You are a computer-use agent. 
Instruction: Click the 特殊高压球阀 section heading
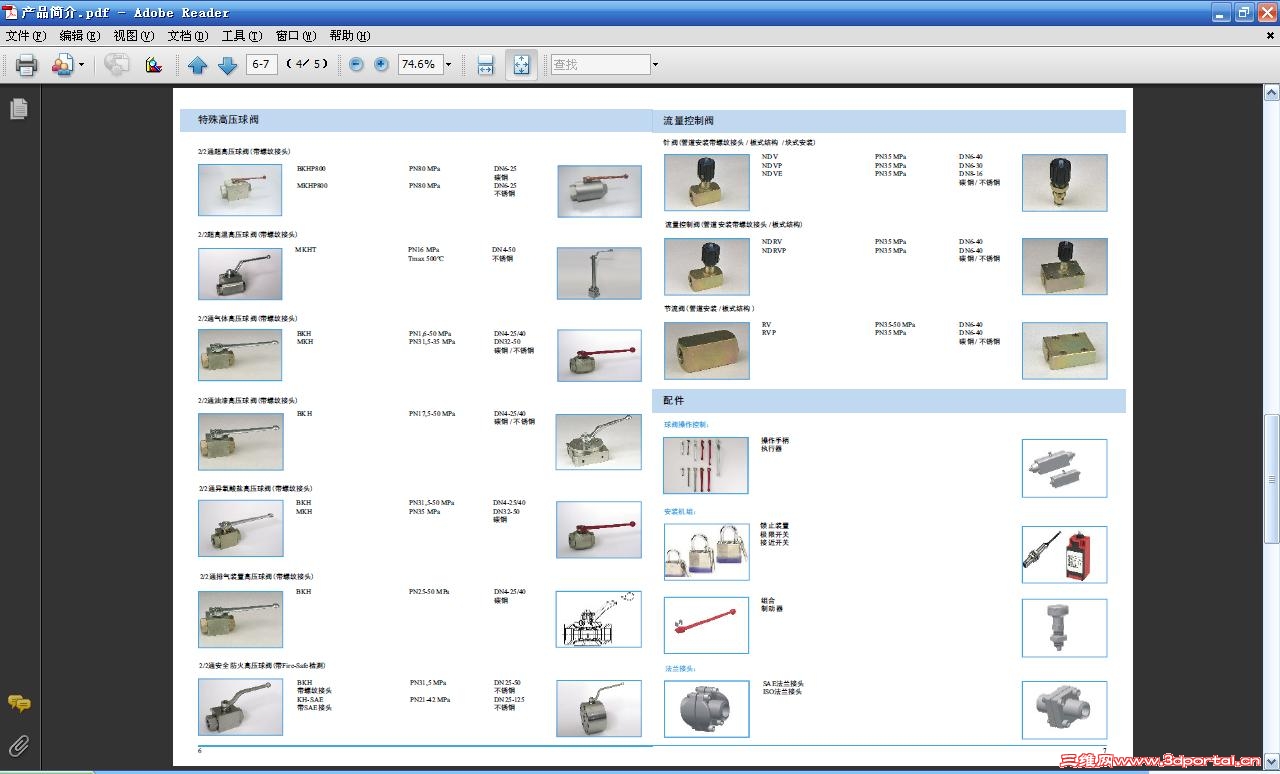(x=228, y=120)
